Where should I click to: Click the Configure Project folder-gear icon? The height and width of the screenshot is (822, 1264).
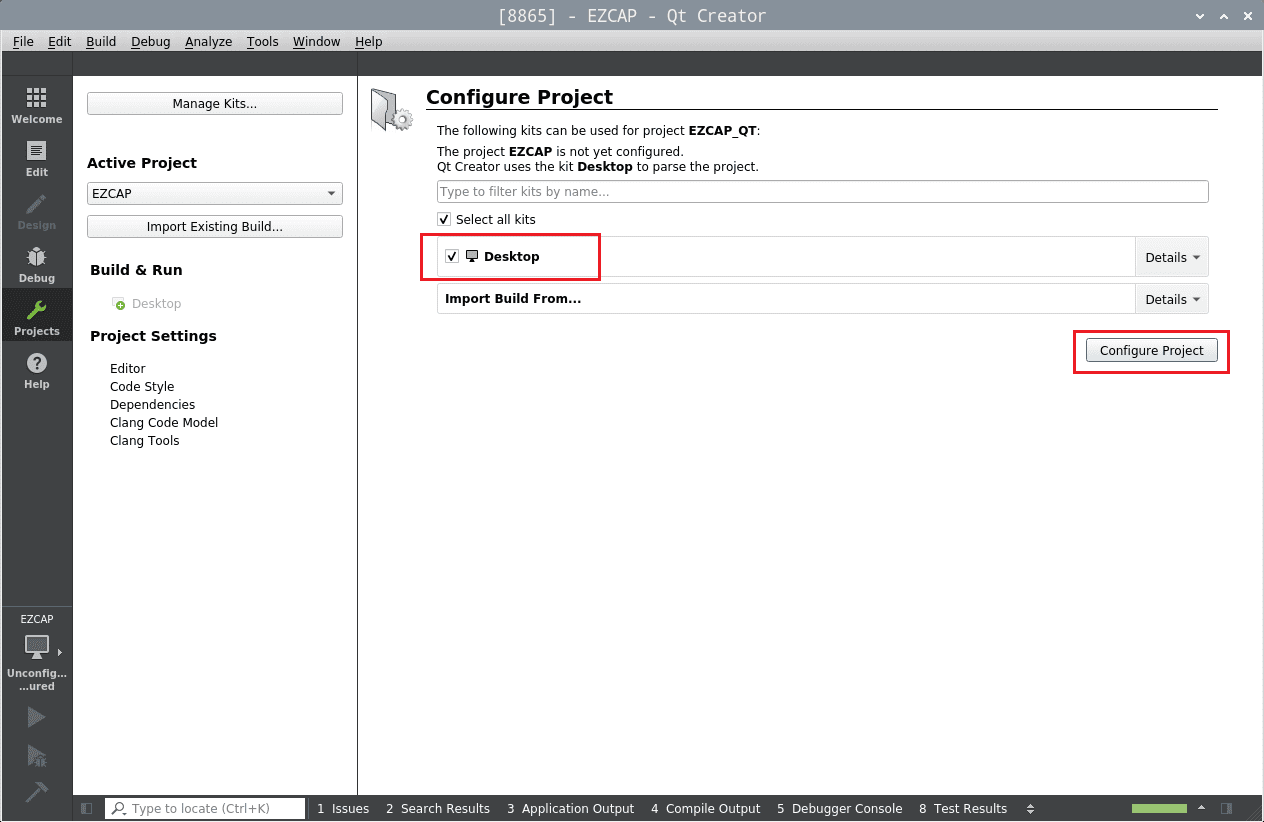coord(391,110)
